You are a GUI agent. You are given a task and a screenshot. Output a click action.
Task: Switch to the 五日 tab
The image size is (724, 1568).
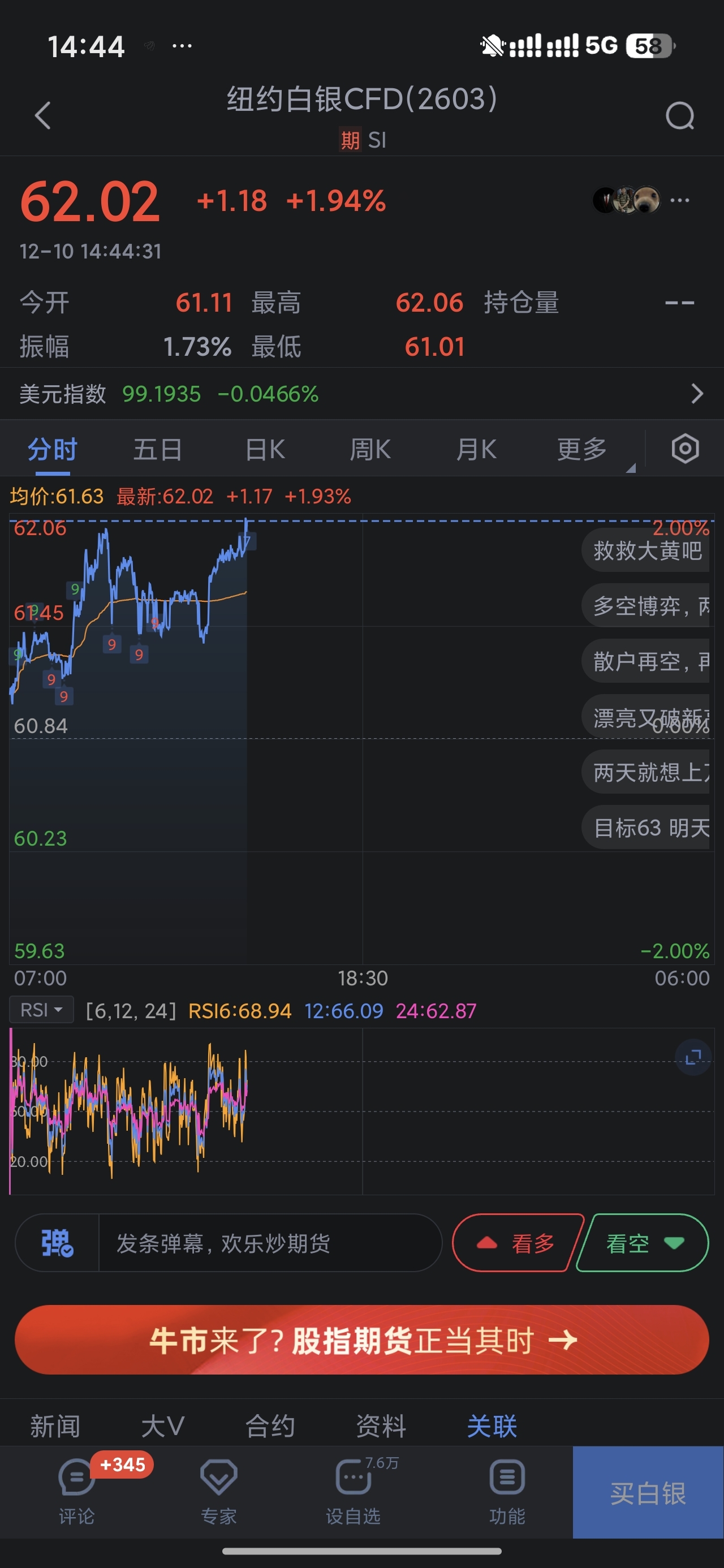point(158,449)
